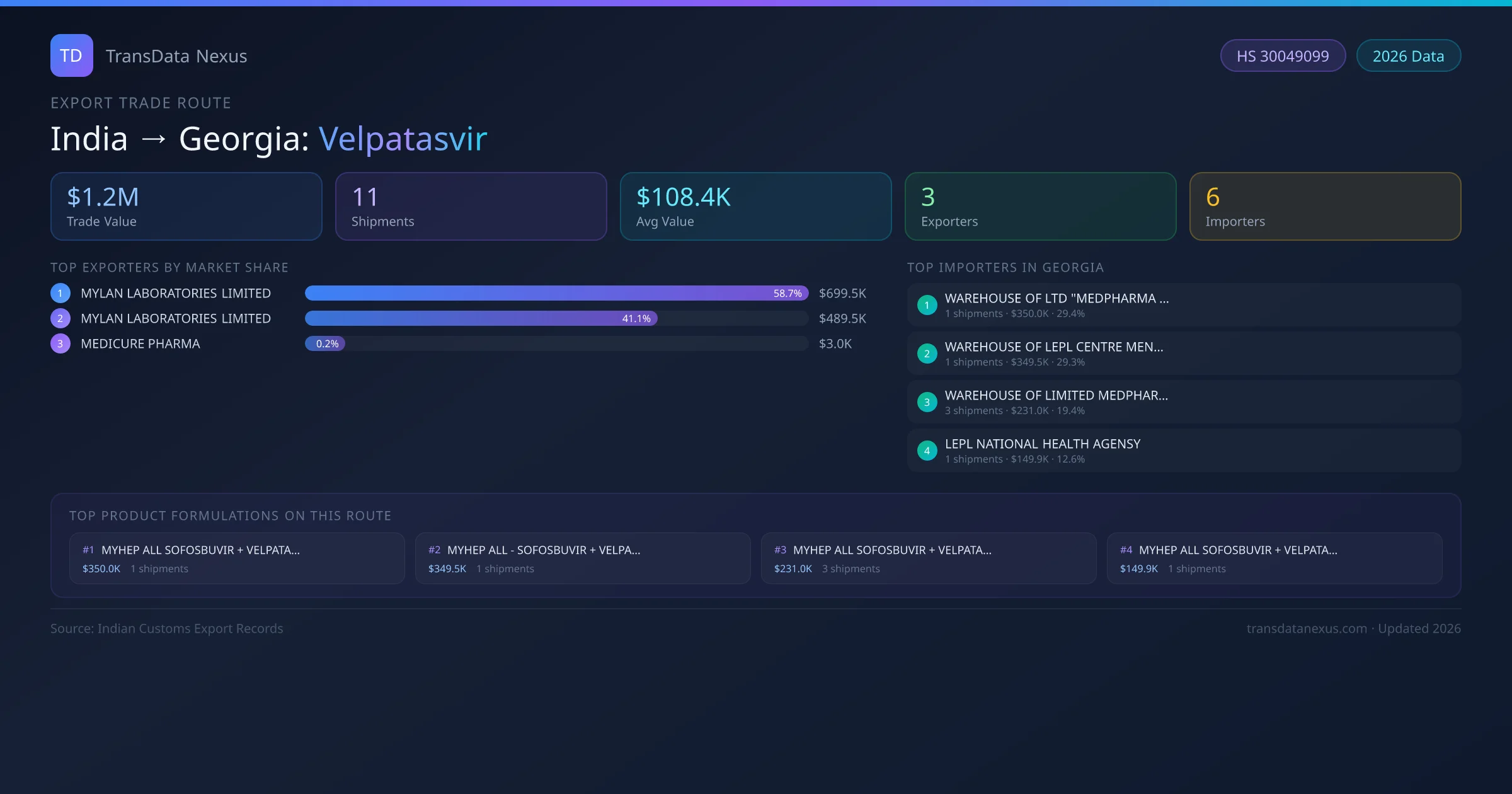Click green rank 3 importer icon
Viewport: 1512px width, 794px height.
tap(927, 402)
